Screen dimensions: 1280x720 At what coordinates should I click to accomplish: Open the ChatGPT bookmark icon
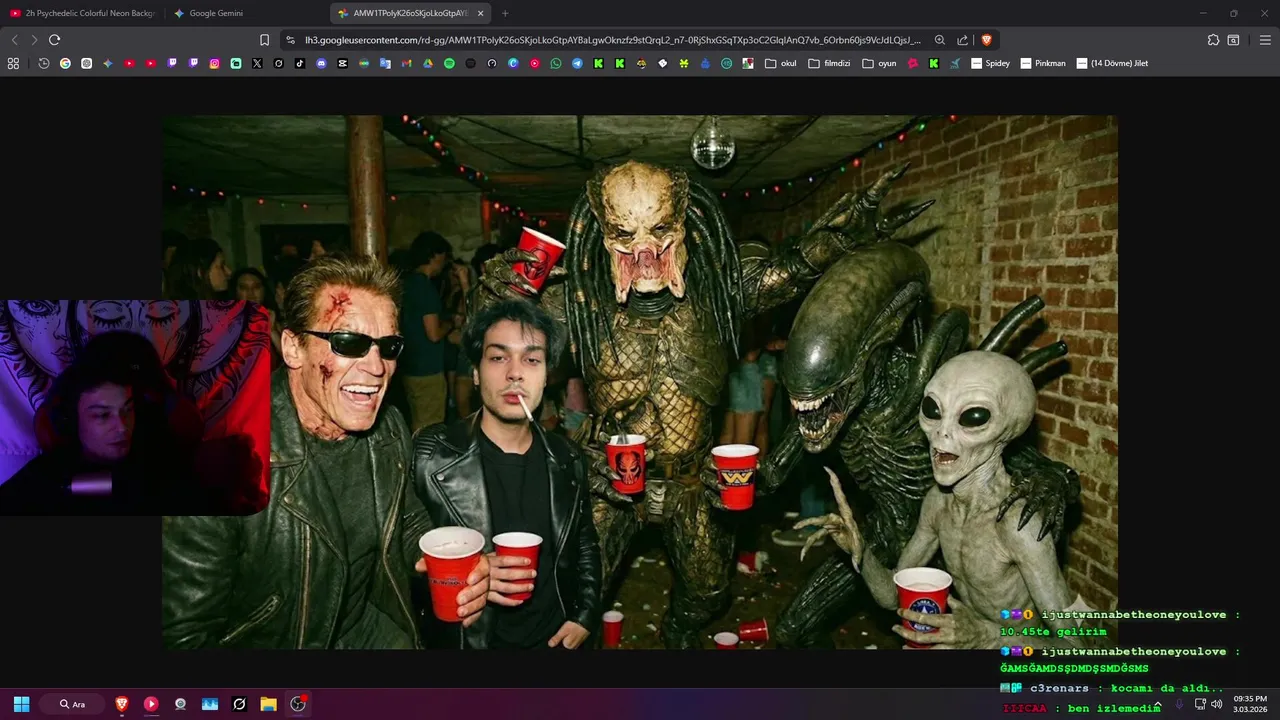86,63
